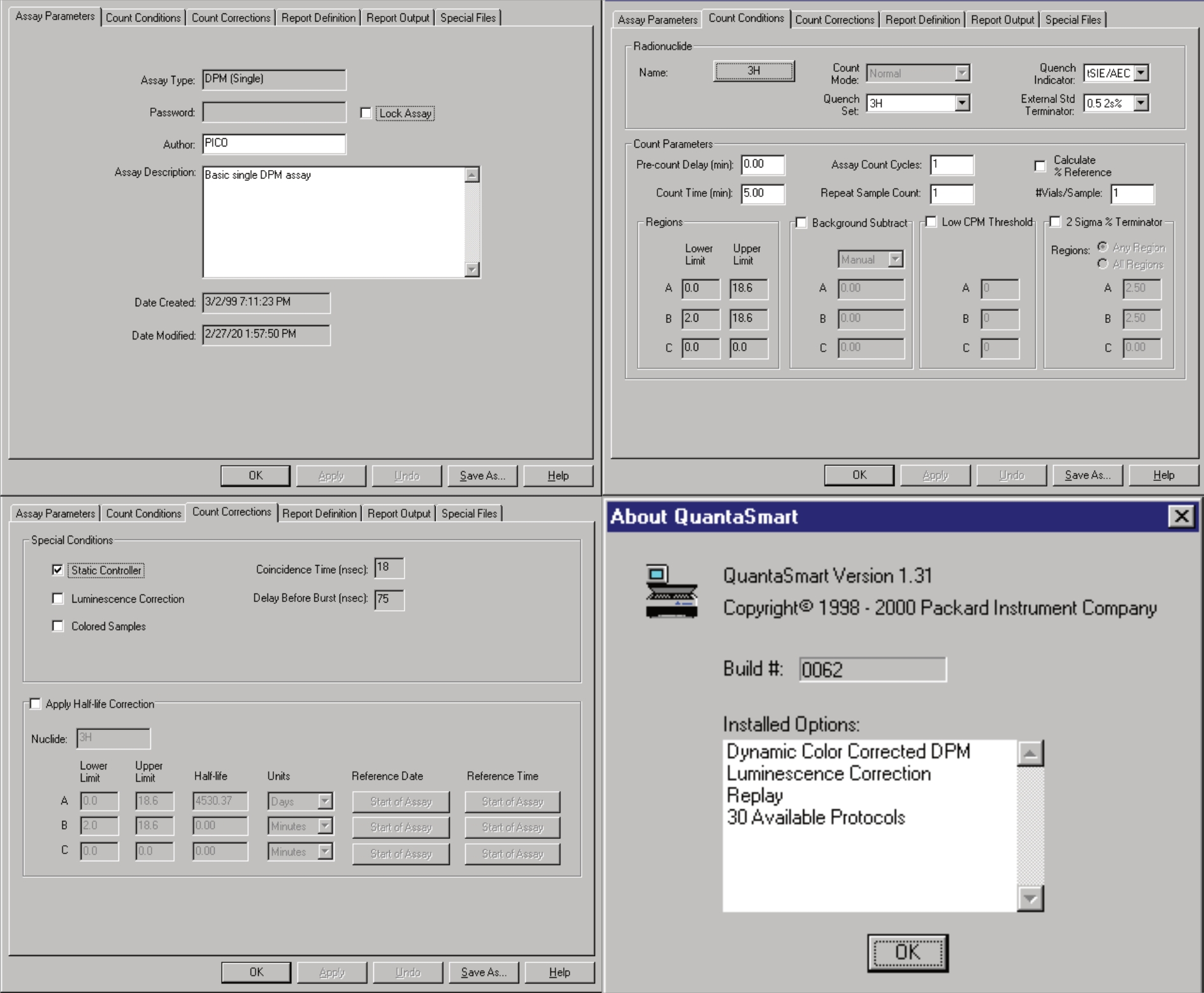Click the 3H radionuclide Name button
Viewport: 1204px width, 993px height.
(x=754, y=71)
